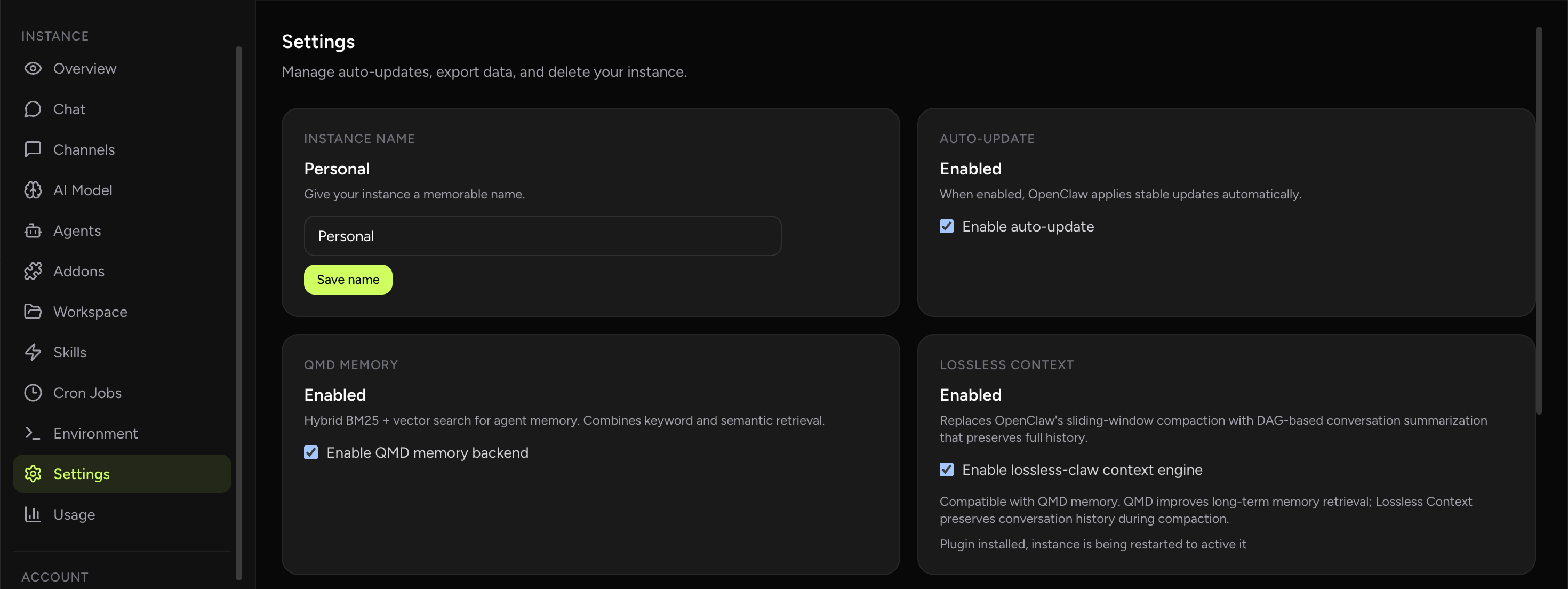The width and height of the screenshot is (1568, 589).
Task: Open the Channels icon
Action: click(x=33, y=149)
